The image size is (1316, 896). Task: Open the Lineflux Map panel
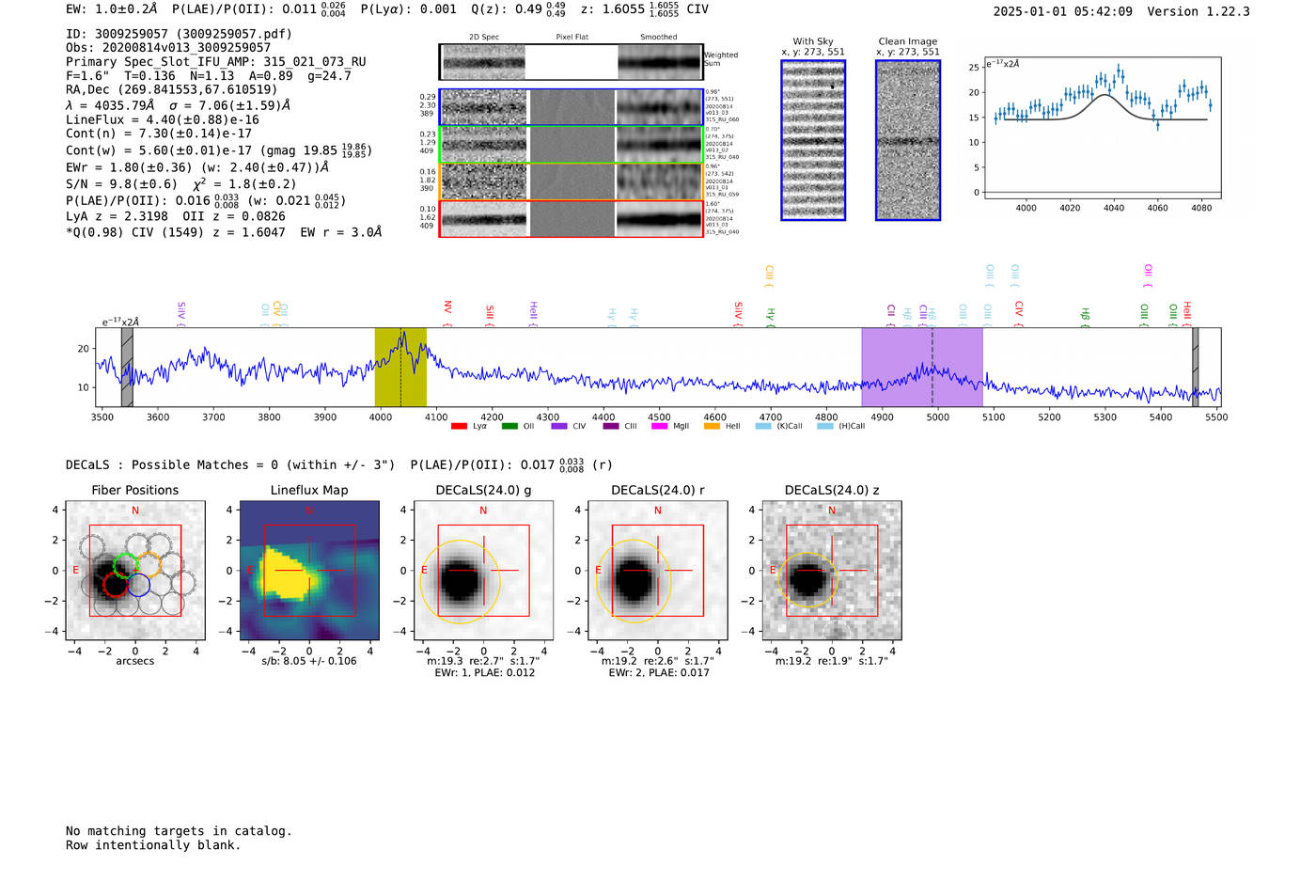click(309, 570)
